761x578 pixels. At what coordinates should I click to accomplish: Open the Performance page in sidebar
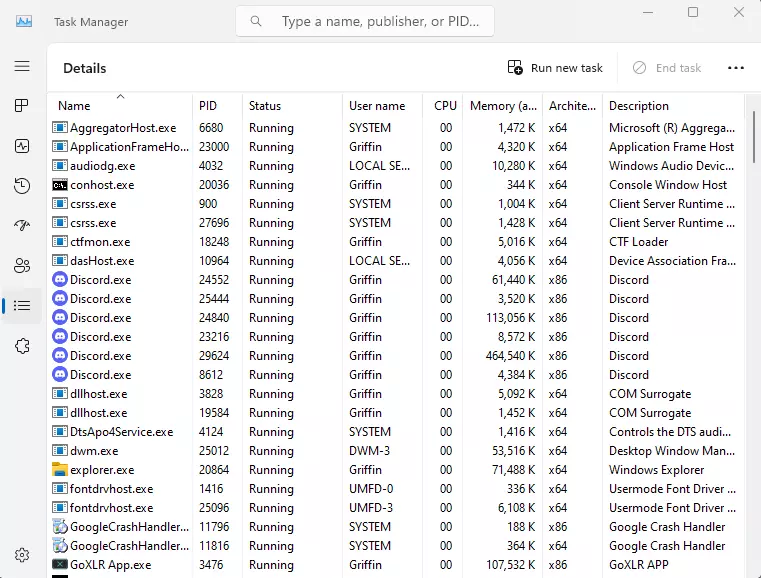coord(22,146)
